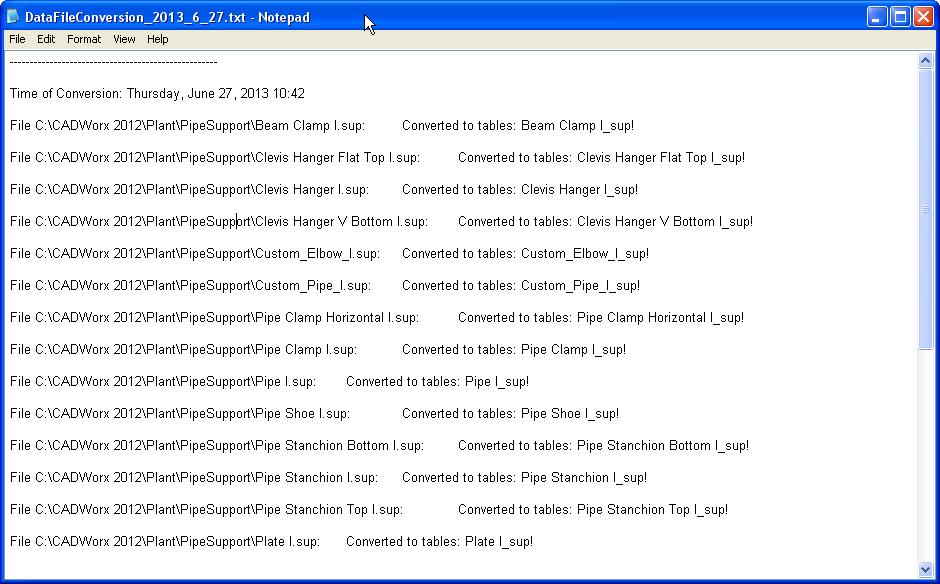Click the 'Converted to tables: Plate I_sup!' text
The image size is (940, 584).
[x=439, y=542]
